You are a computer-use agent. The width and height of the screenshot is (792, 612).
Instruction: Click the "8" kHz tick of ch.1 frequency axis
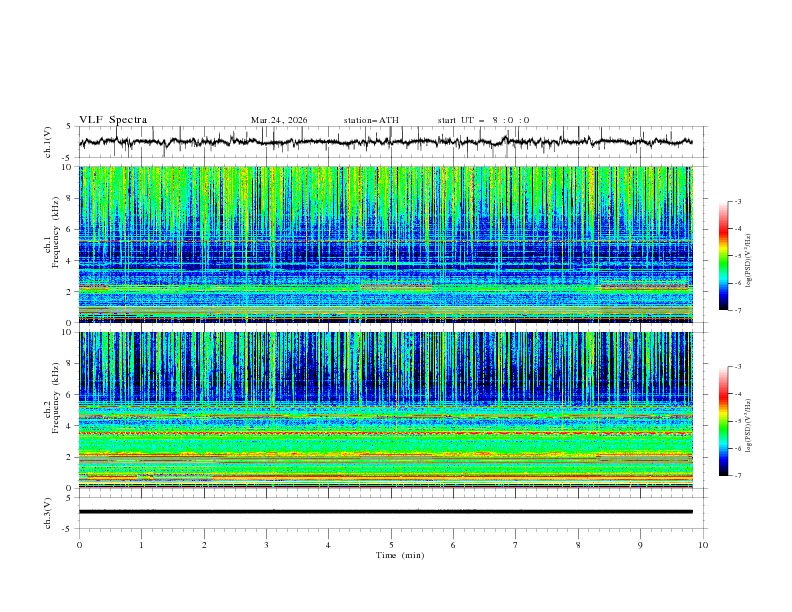[x=70, y=198]
